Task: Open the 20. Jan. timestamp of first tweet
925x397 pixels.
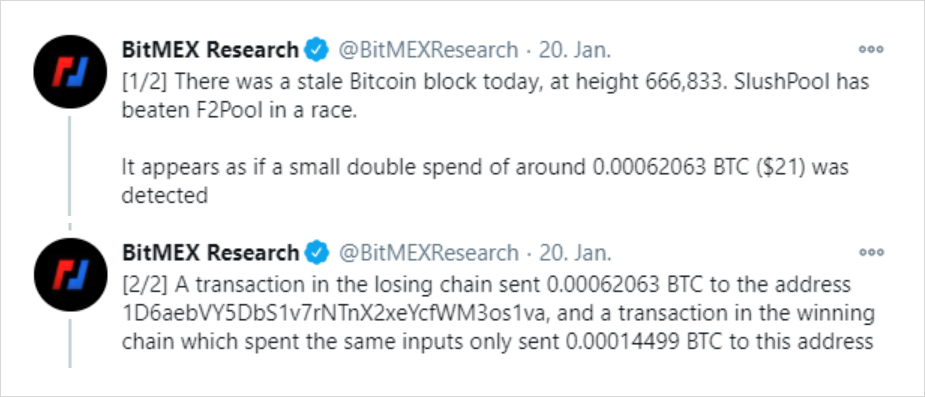Action: point(575,50)
